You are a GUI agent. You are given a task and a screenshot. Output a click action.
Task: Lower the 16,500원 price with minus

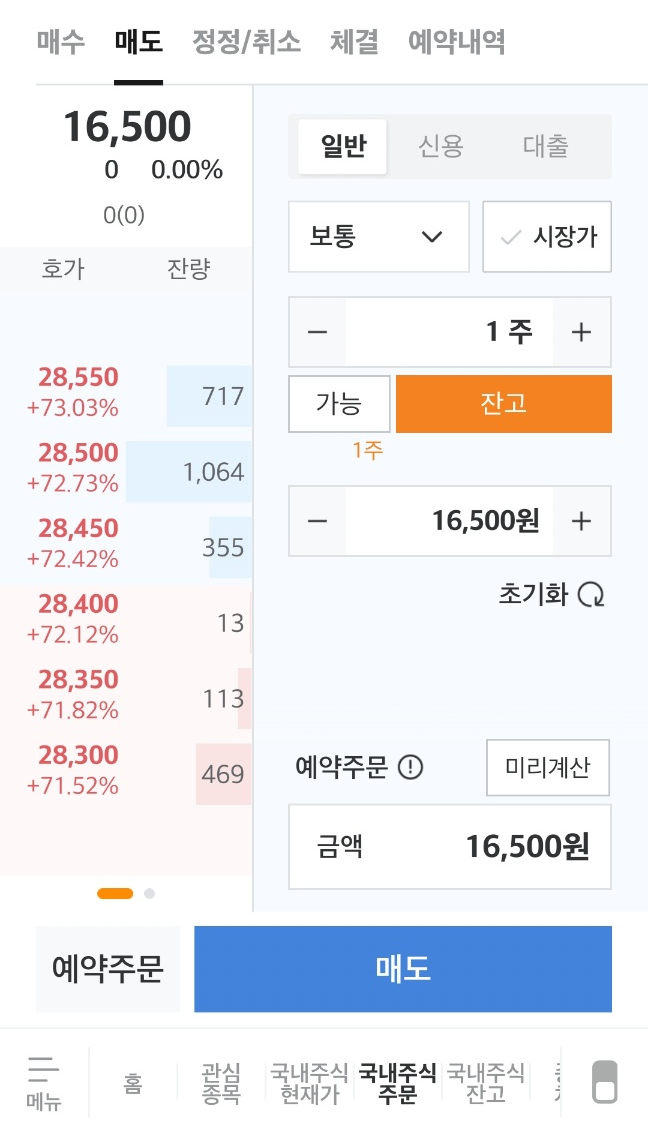coord(318,521)
